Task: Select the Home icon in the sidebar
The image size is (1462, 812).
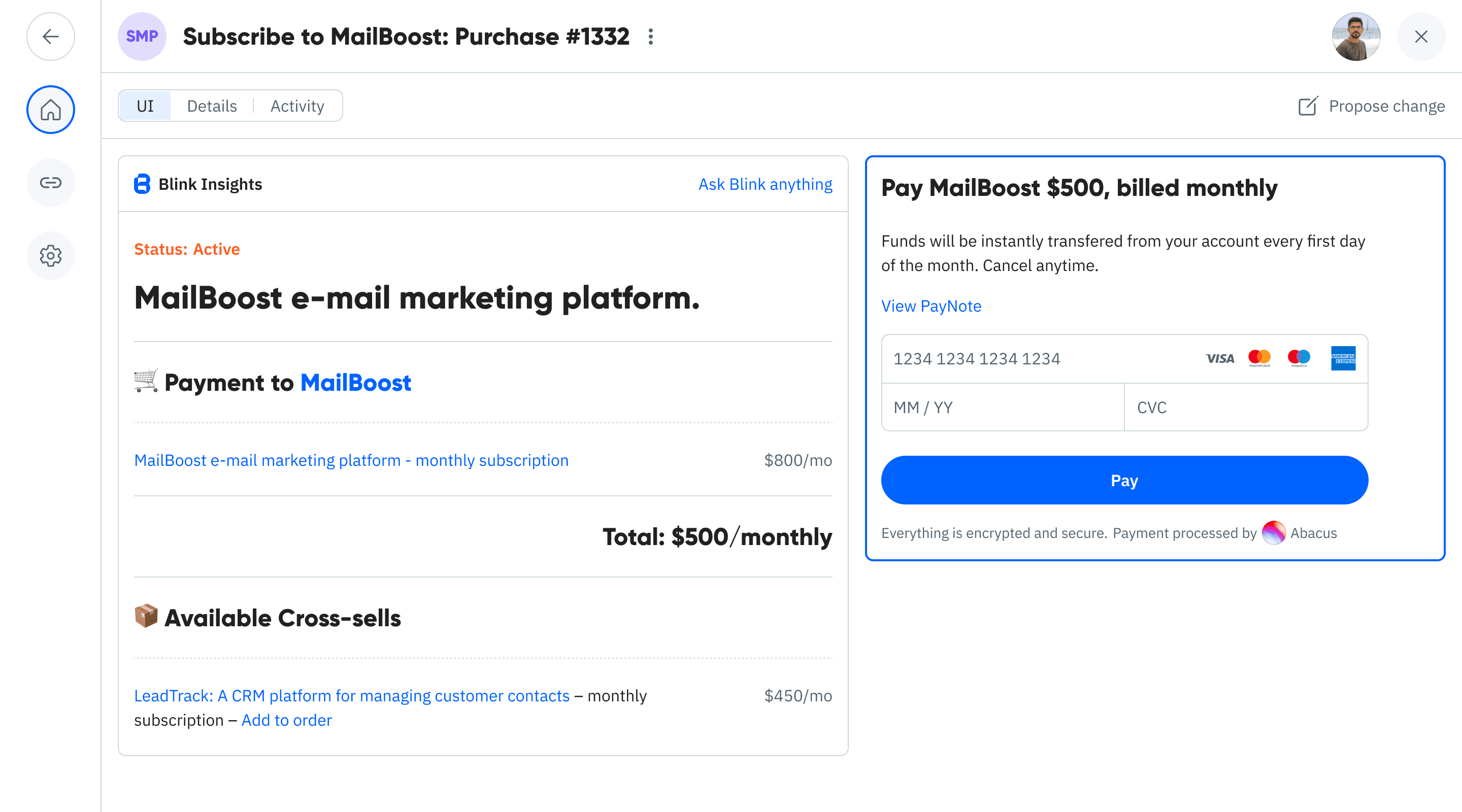Action: point(51,110)
